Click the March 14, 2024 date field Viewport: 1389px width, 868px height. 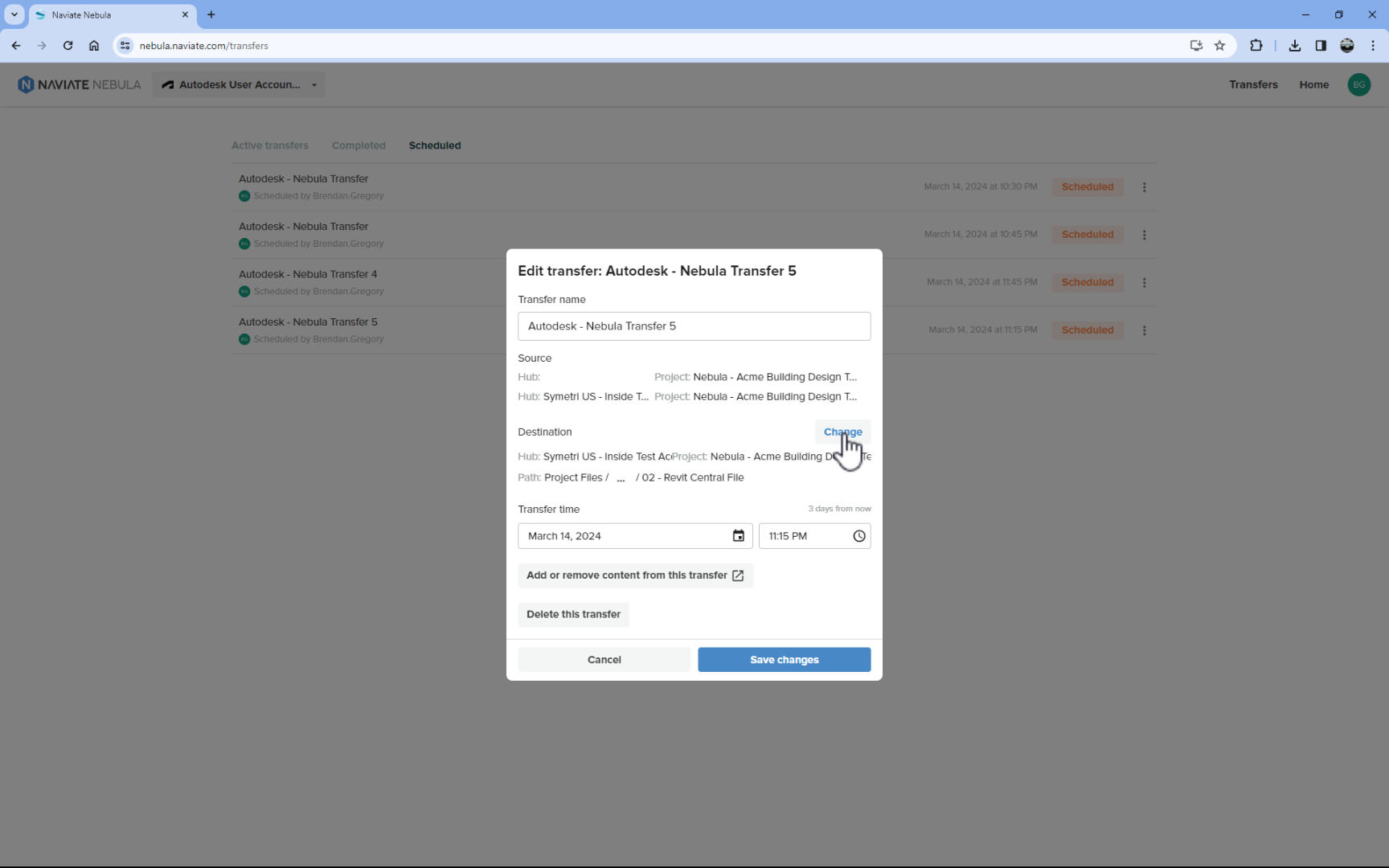click(x=635, y=536)
